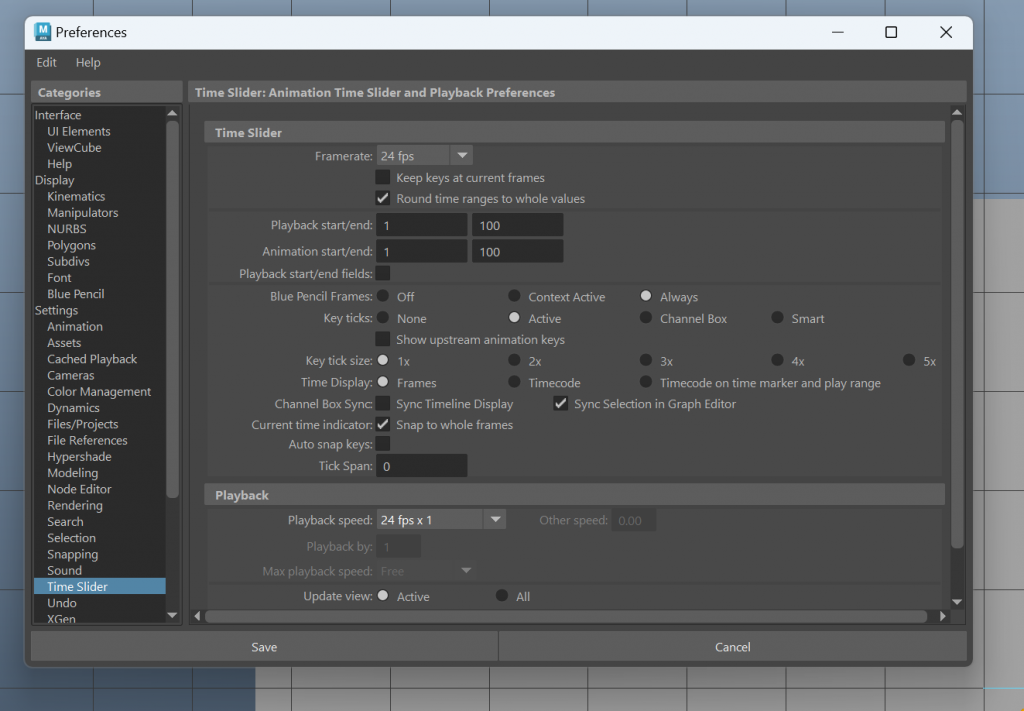Click horizontal scrollbar right arrow

(x=942, y=616)
